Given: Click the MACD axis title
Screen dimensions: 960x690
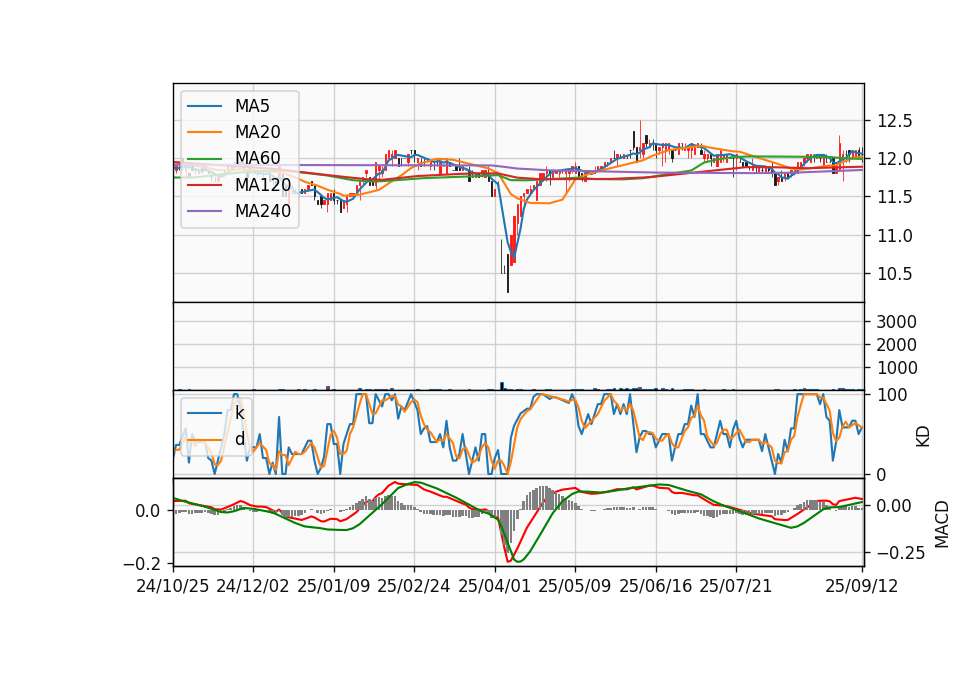Looking at the screenshot, I should (942, 524).
